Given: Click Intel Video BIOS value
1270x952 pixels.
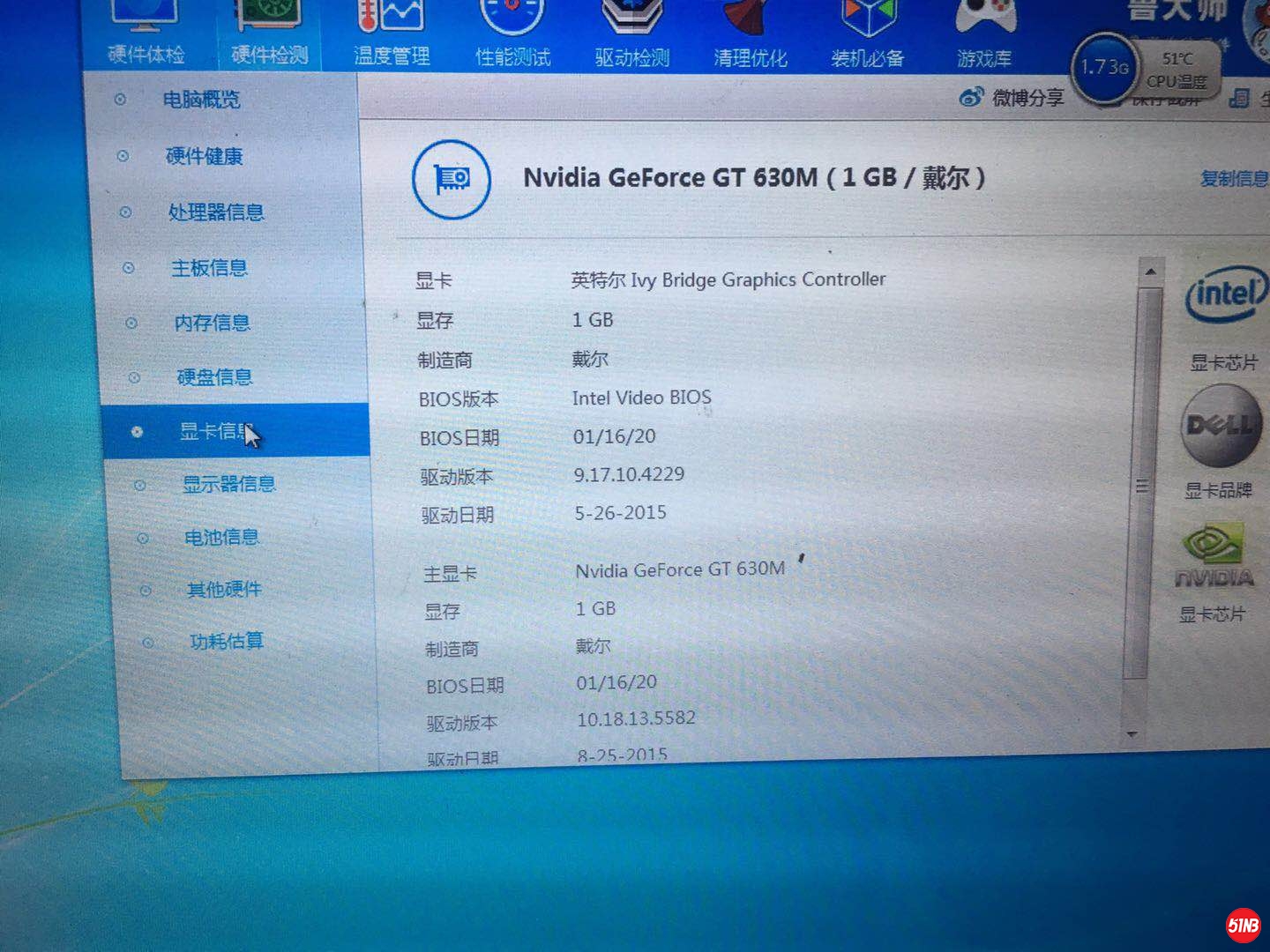Looking at the screenshot, I should 641,398.
